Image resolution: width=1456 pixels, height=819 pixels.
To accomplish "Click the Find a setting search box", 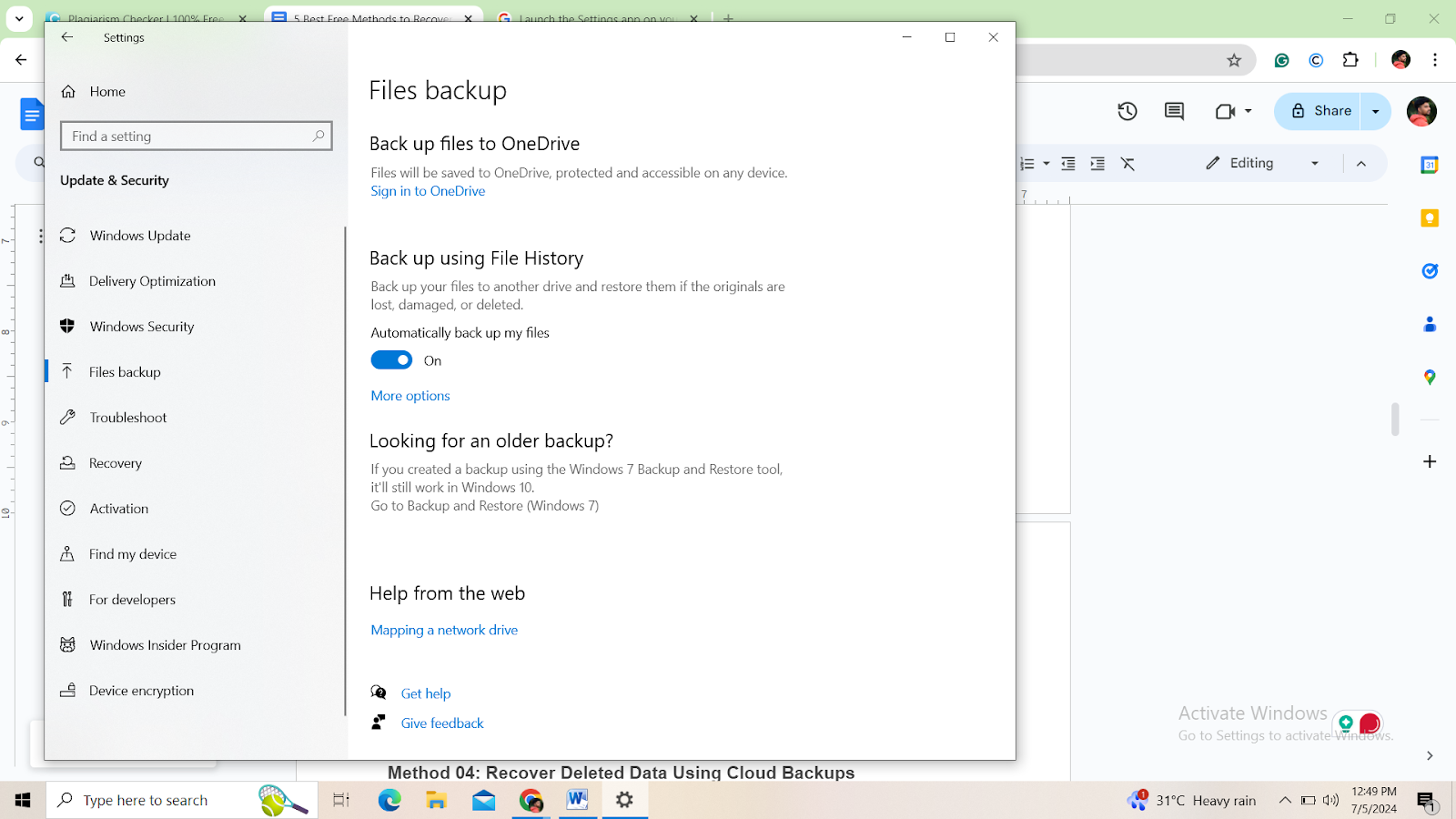I will [197, 136].
